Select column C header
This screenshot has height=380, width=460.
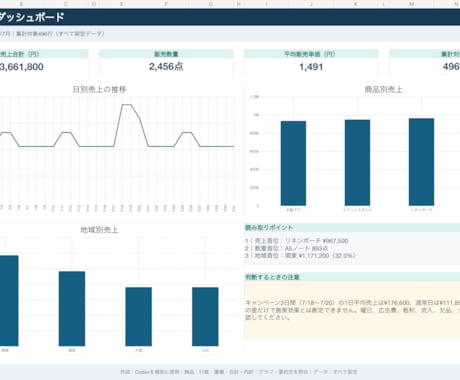click(65, 4)
